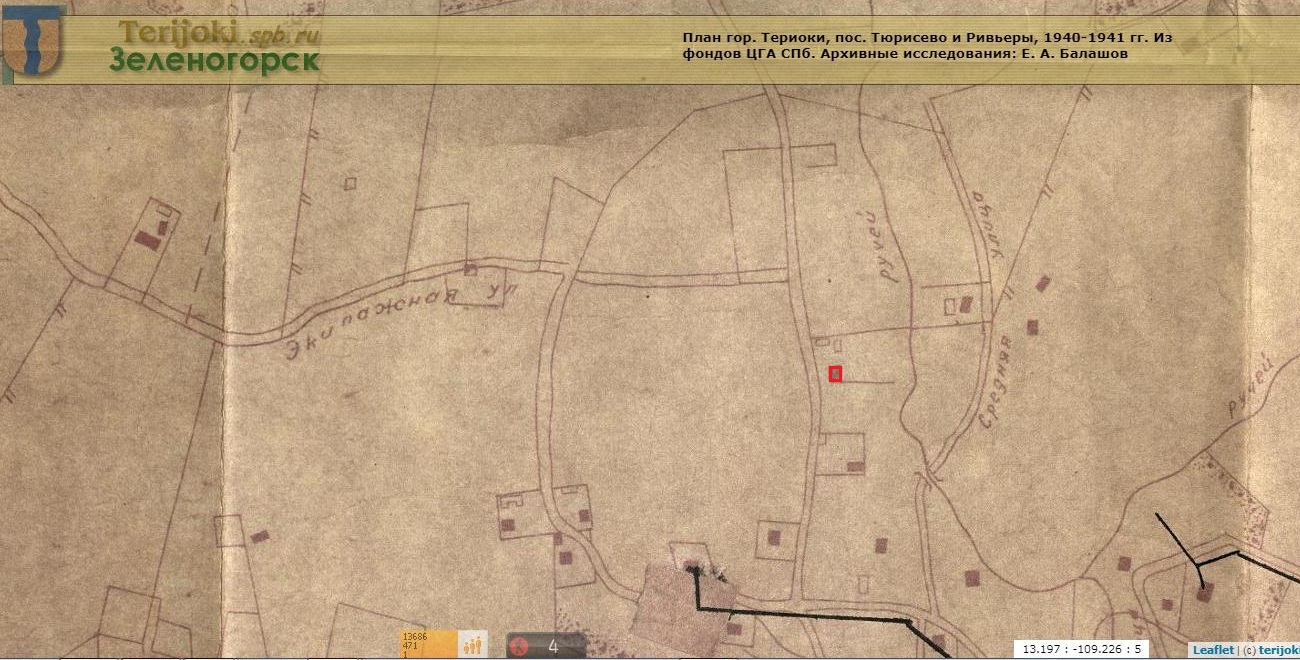Click the red circular icon beside number 4
Viewport: 1300px width, 660px height.
tap(519, 646)
